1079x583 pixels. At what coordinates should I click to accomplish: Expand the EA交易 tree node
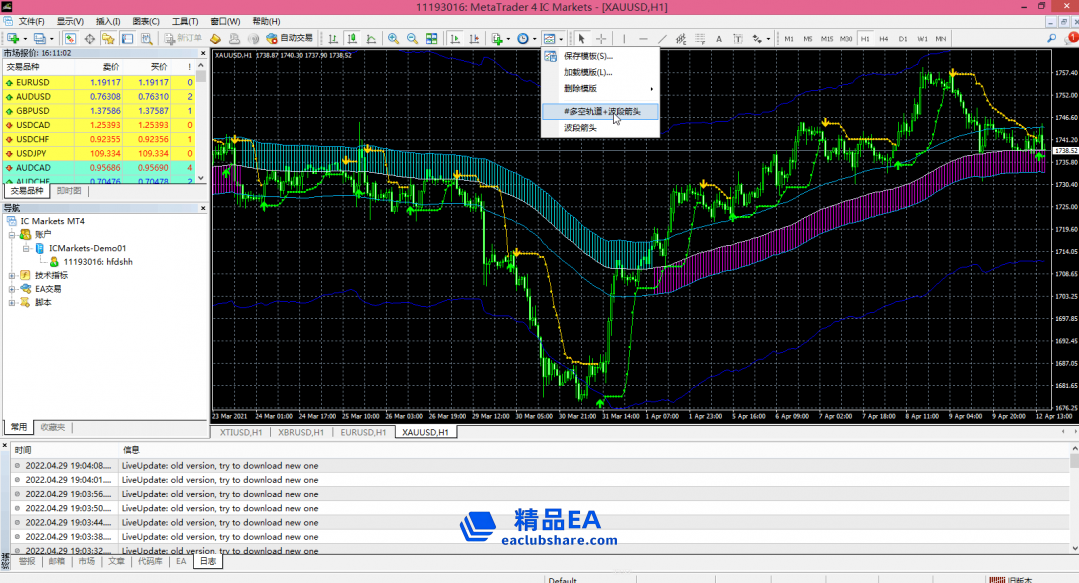[12, 289]
